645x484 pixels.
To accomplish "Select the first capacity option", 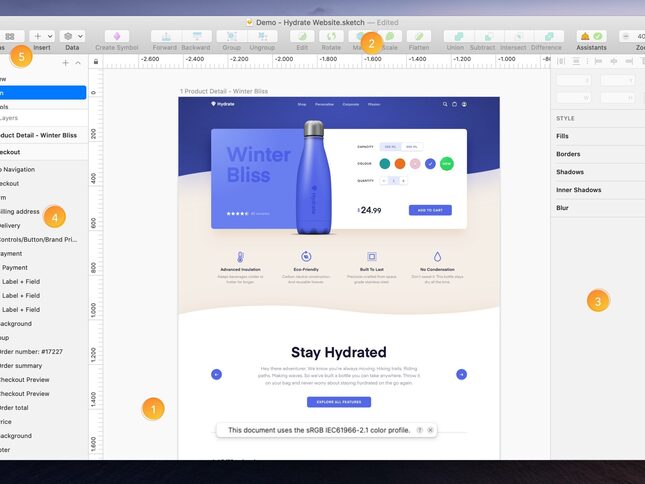I will pyautogui.click(x=390, y=147).
